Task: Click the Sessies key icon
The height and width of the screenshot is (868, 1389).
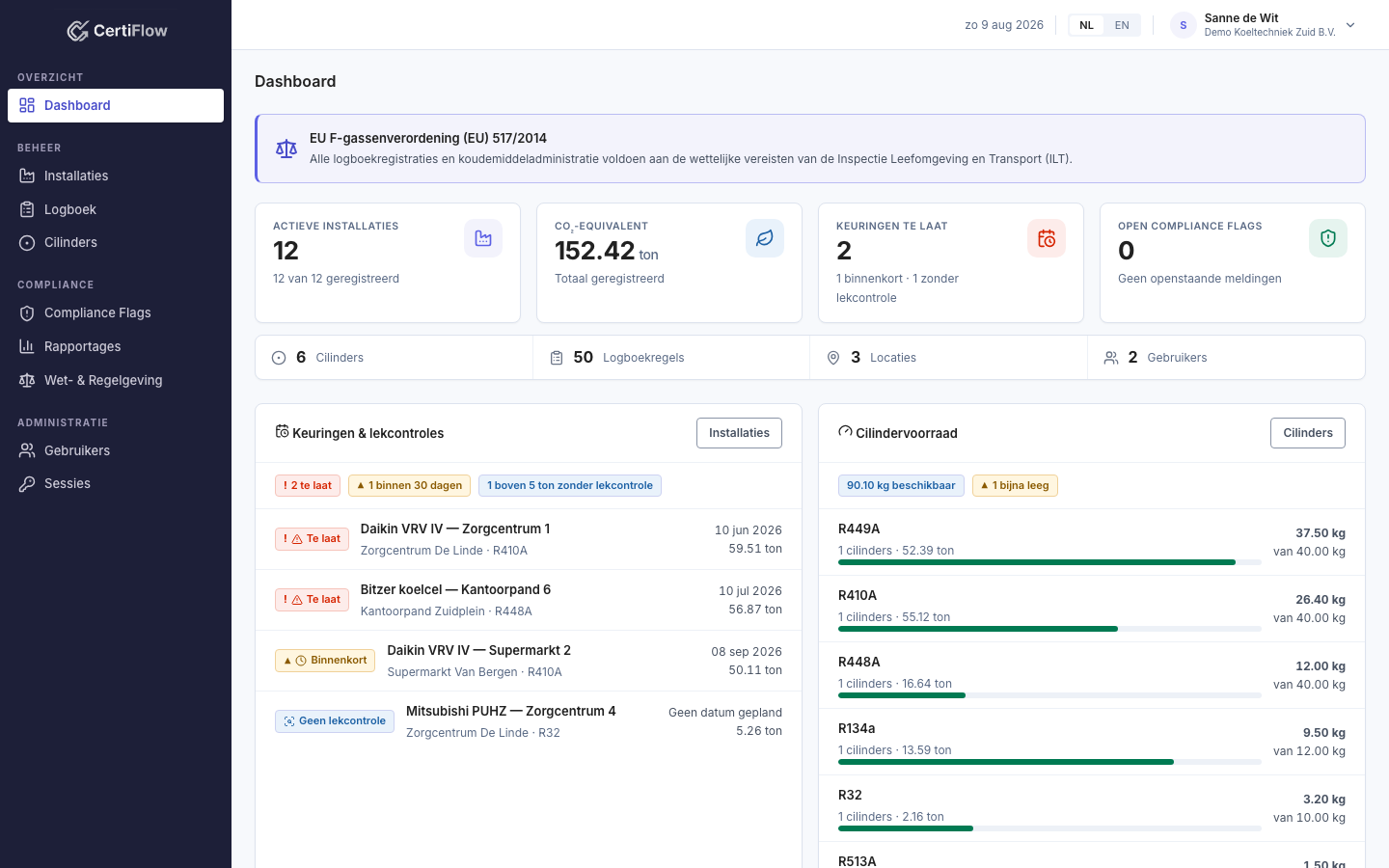Action: coord(27,484)
